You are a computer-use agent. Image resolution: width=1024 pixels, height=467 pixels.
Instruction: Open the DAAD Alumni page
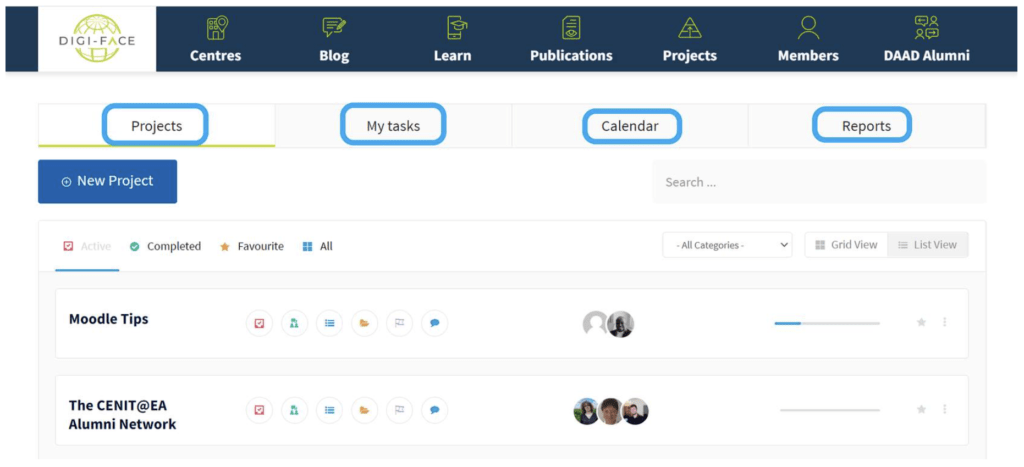coord(927,41)
